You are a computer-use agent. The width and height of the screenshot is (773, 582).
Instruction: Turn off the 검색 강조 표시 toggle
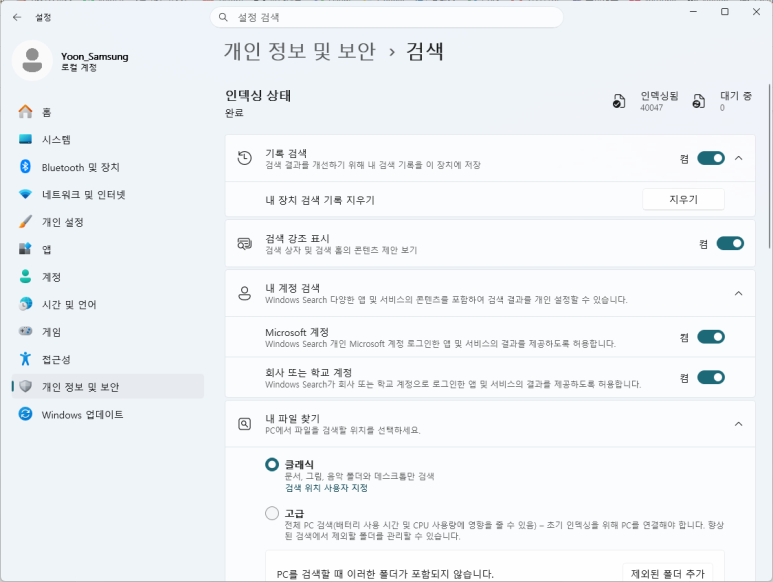coord(730,243)
